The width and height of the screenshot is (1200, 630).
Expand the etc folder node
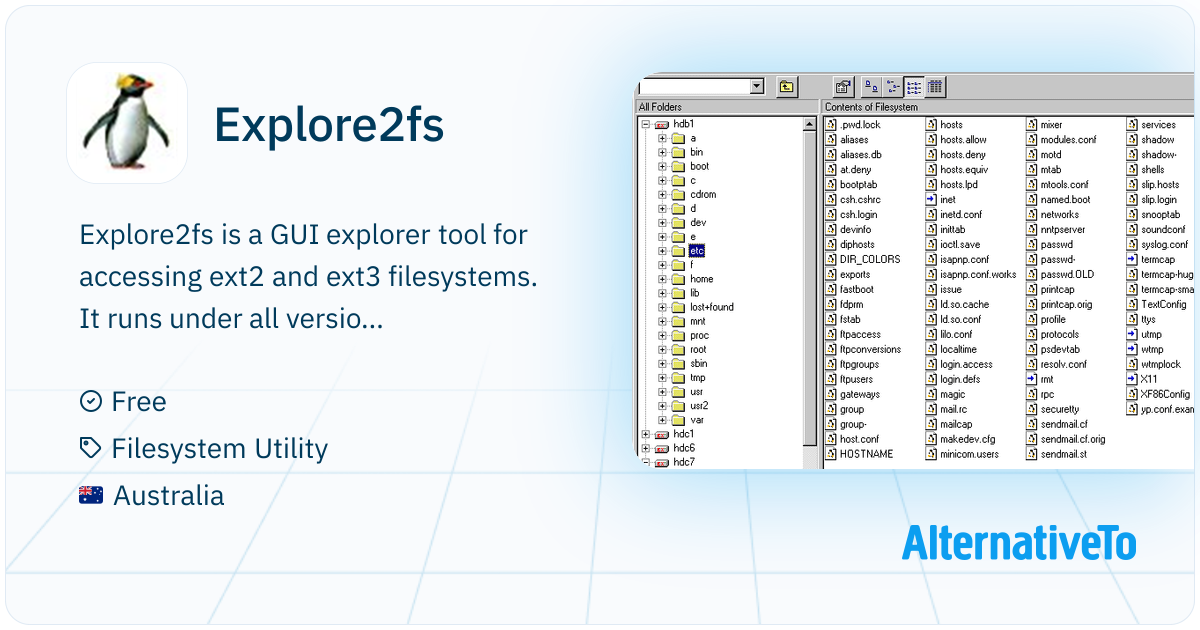click(662, 250)
